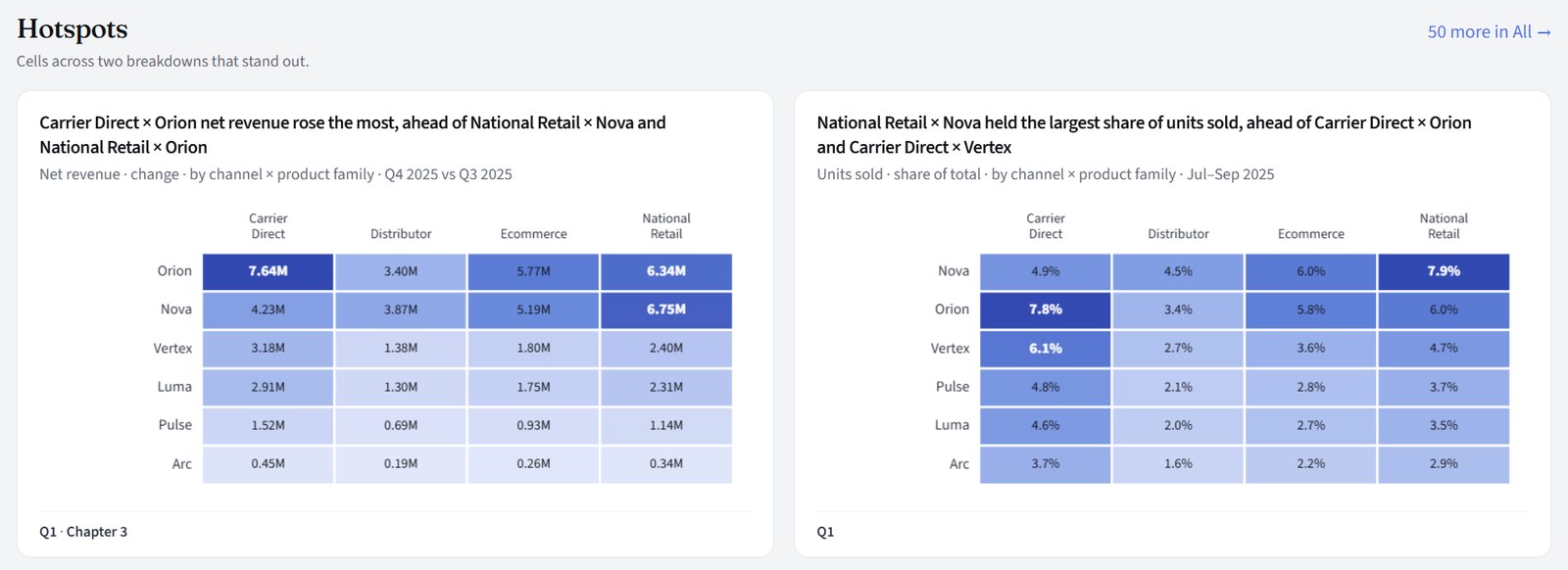Click the Hotspots section heading
Image resolution: width=1568 pixels, height=570 pixels.
73,29
